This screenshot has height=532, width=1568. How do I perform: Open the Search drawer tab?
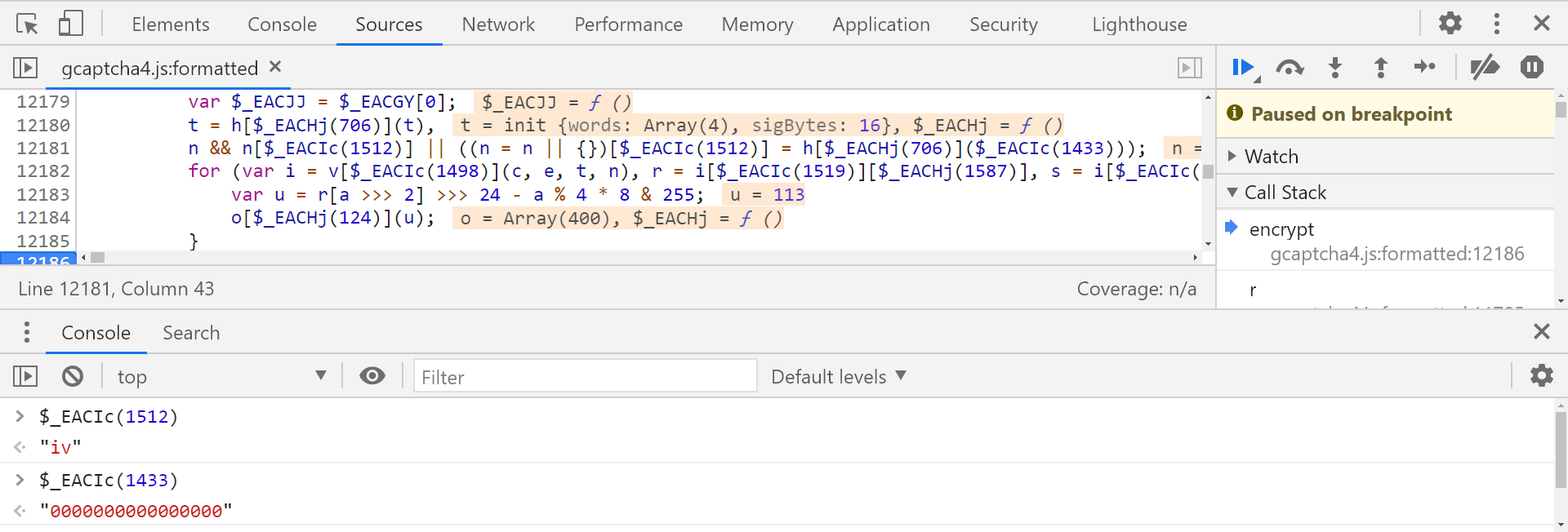coord(191,333)
